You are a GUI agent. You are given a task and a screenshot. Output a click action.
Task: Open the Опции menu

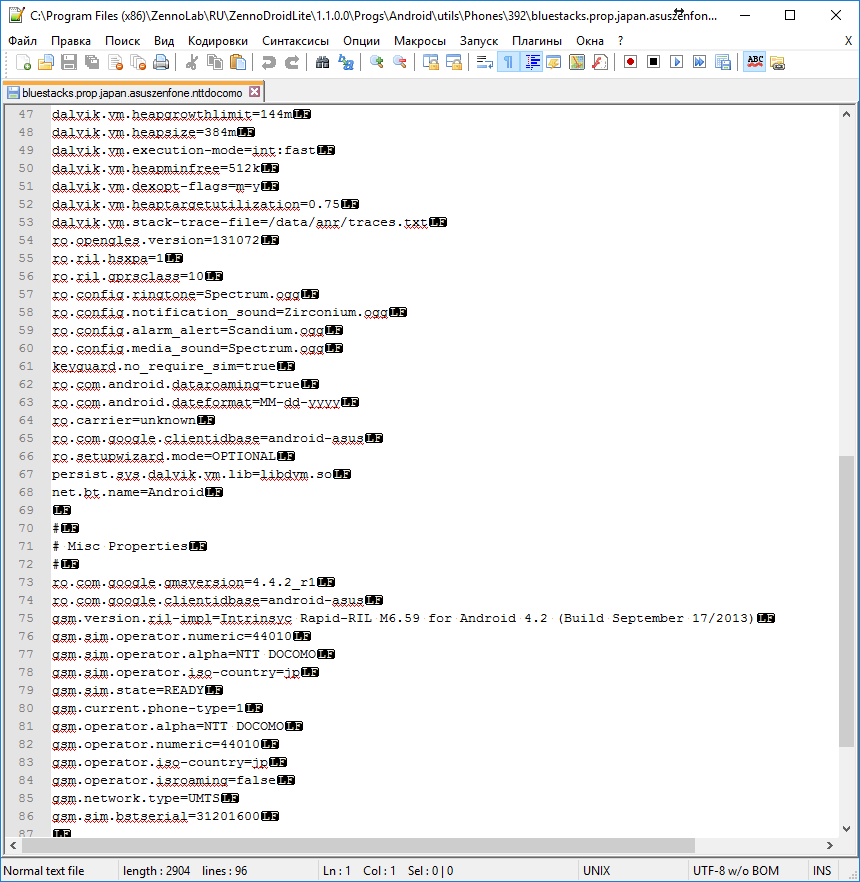tap(361, 41)
